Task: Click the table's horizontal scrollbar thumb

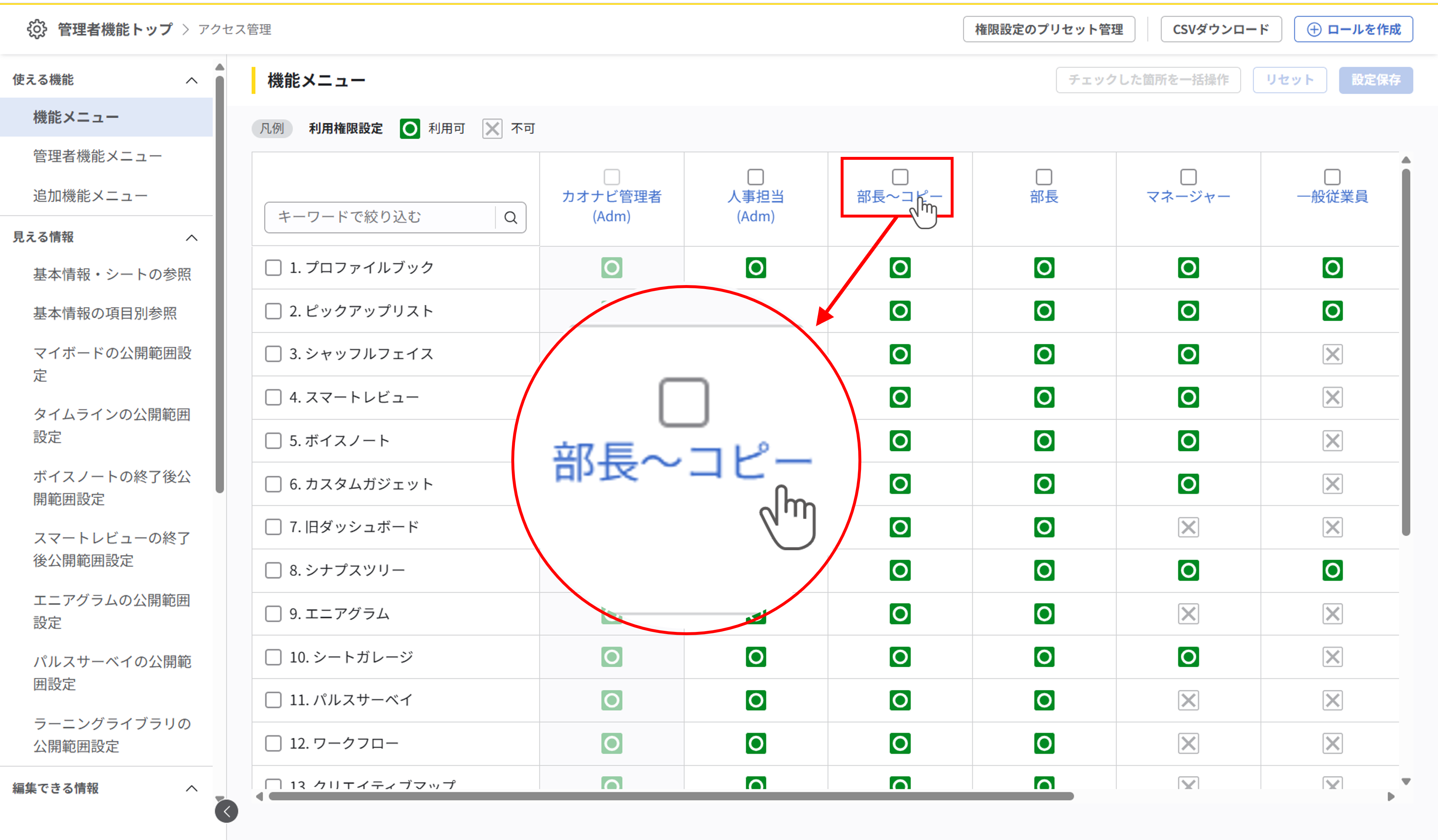Action: point(671,797)
